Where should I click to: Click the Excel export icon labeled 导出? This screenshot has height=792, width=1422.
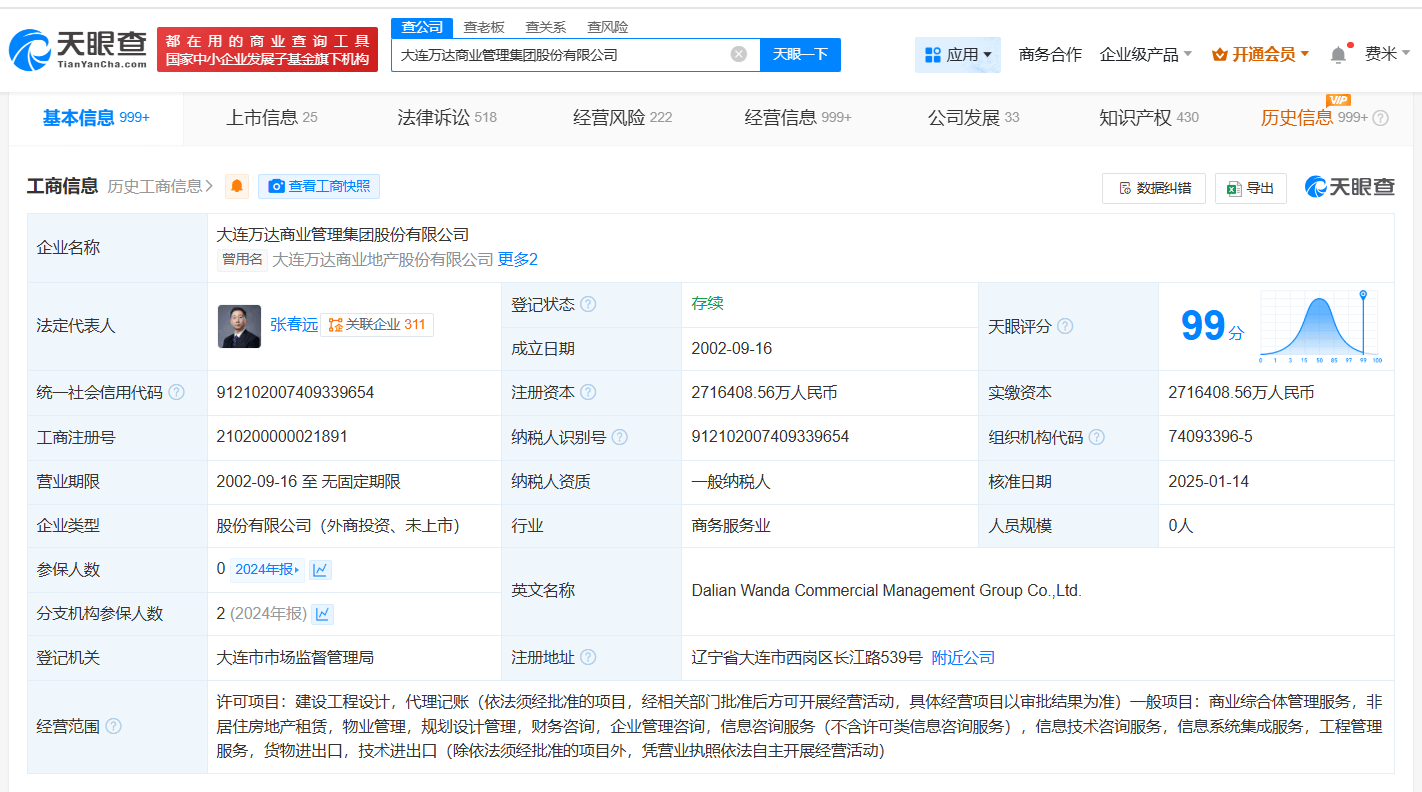click(1233, 188)
